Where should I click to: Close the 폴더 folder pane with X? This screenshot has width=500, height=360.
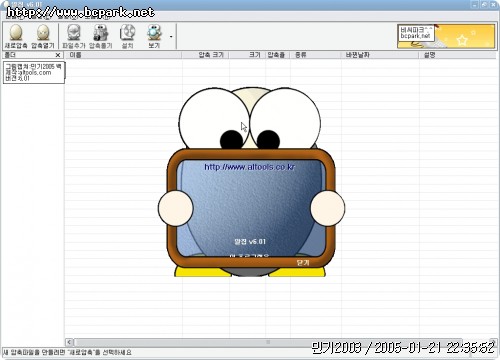point(58,55)
